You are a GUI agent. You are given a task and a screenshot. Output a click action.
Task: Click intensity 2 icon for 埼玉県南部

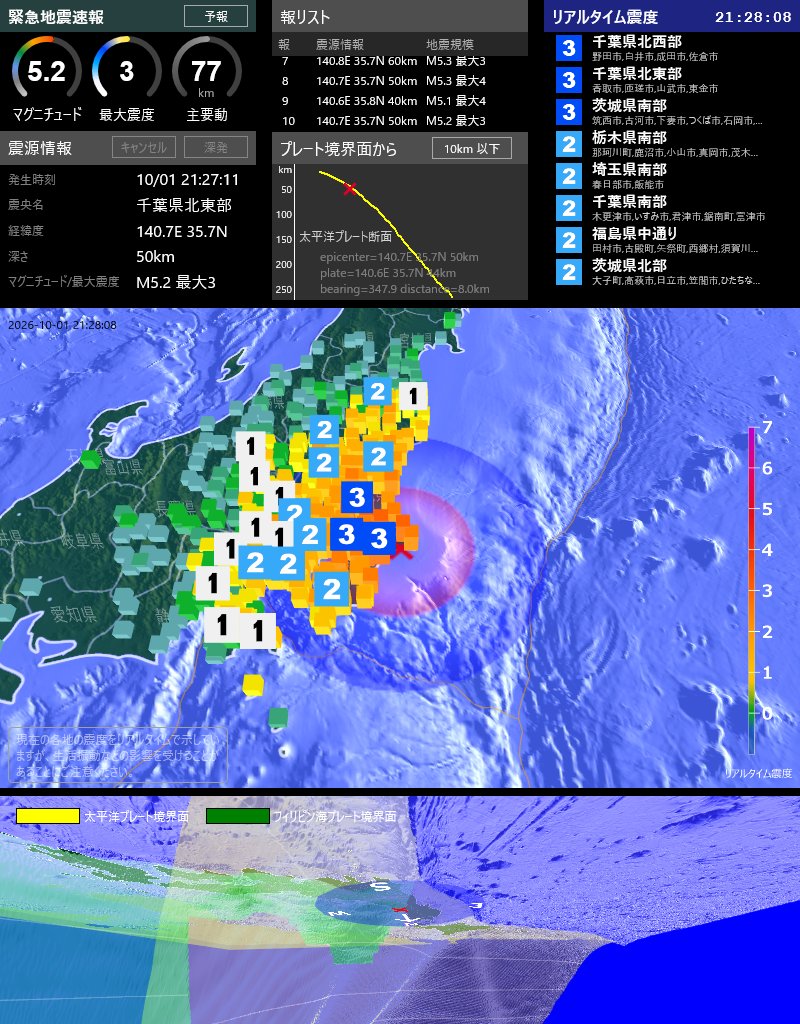tap(569, 176)
